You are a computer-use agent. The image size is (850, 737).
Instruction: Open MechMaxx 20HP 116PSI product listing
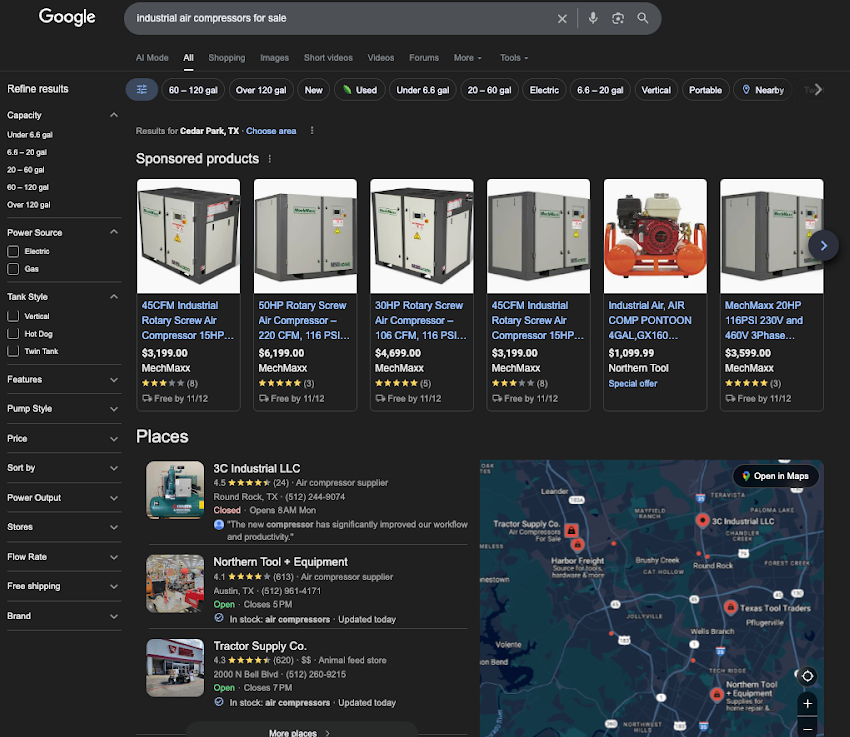763,320
